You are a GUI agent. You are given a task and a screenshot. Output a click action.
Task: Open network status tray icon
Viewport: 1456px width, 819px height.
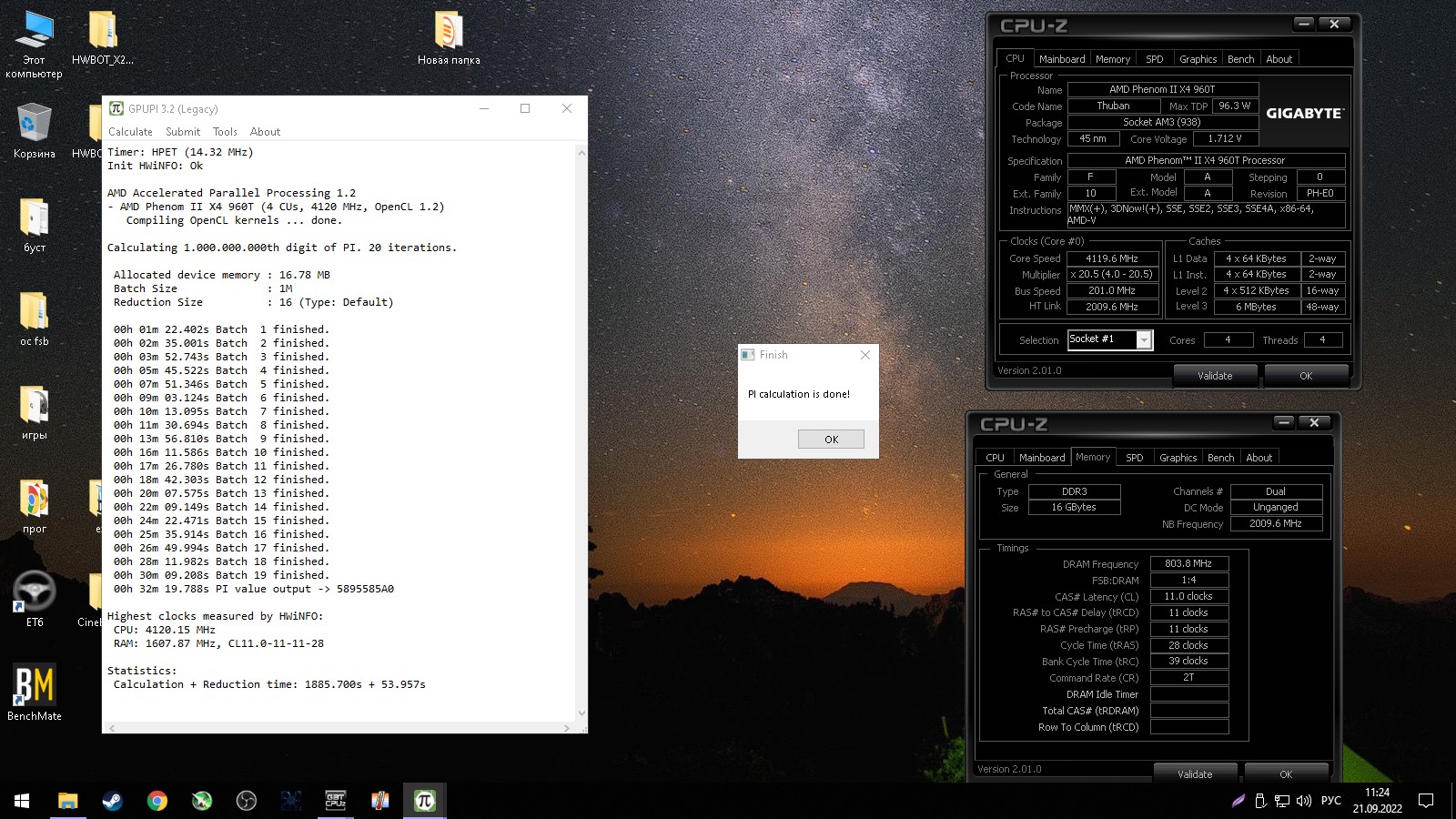(1282, 801)
